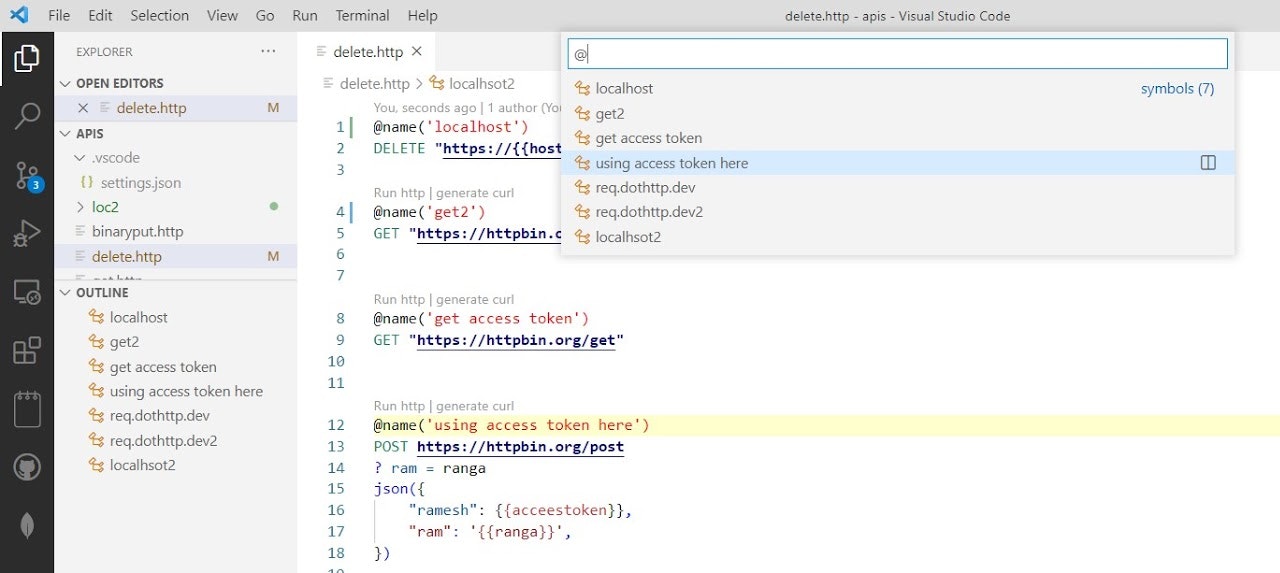Open the Extensions view

tap(27, 350)
